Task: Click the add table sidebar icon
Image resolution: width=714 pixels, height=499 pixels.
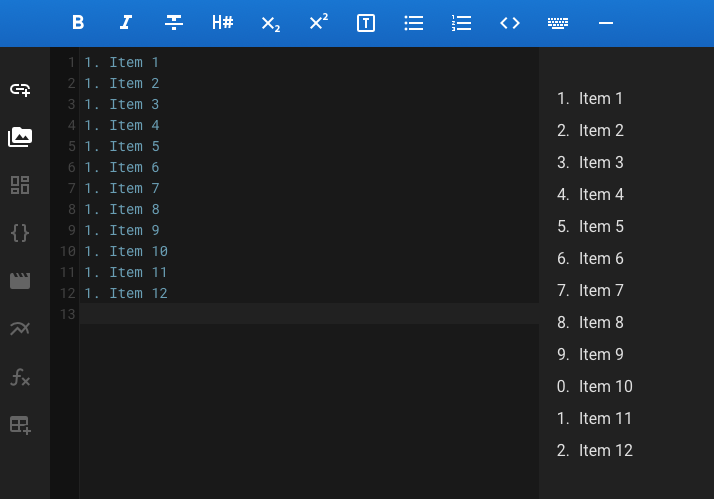Action: click(x=20, y=425)
